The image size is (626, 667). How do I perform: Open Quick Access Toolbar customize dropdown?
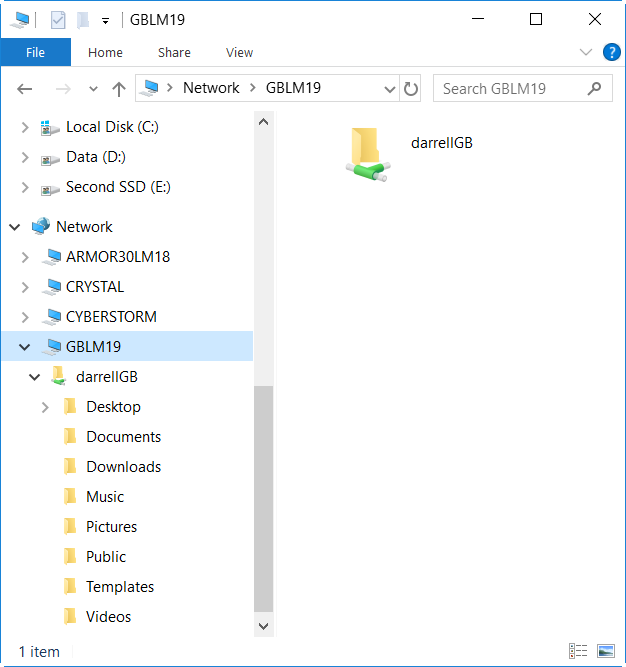[105, 20]
